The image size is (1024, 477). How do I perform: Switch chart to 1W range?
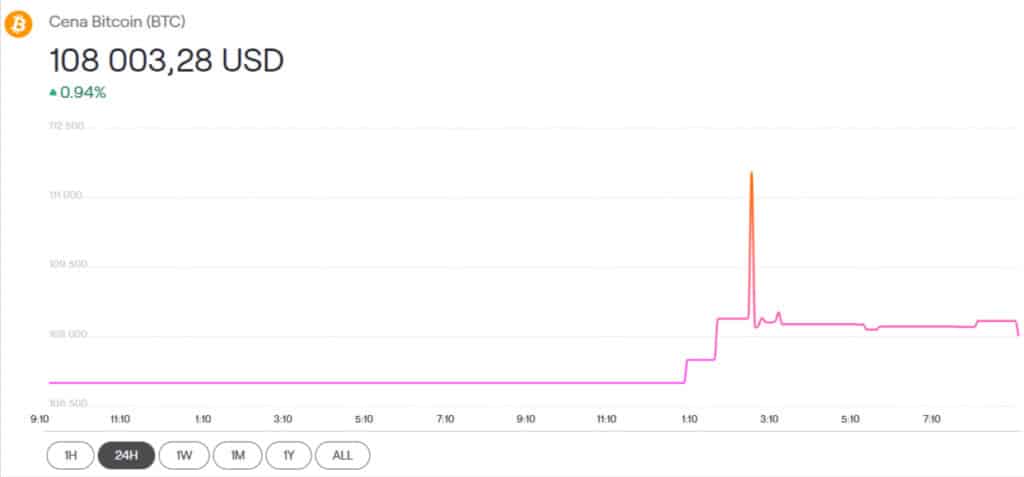[x=184, y=455]
